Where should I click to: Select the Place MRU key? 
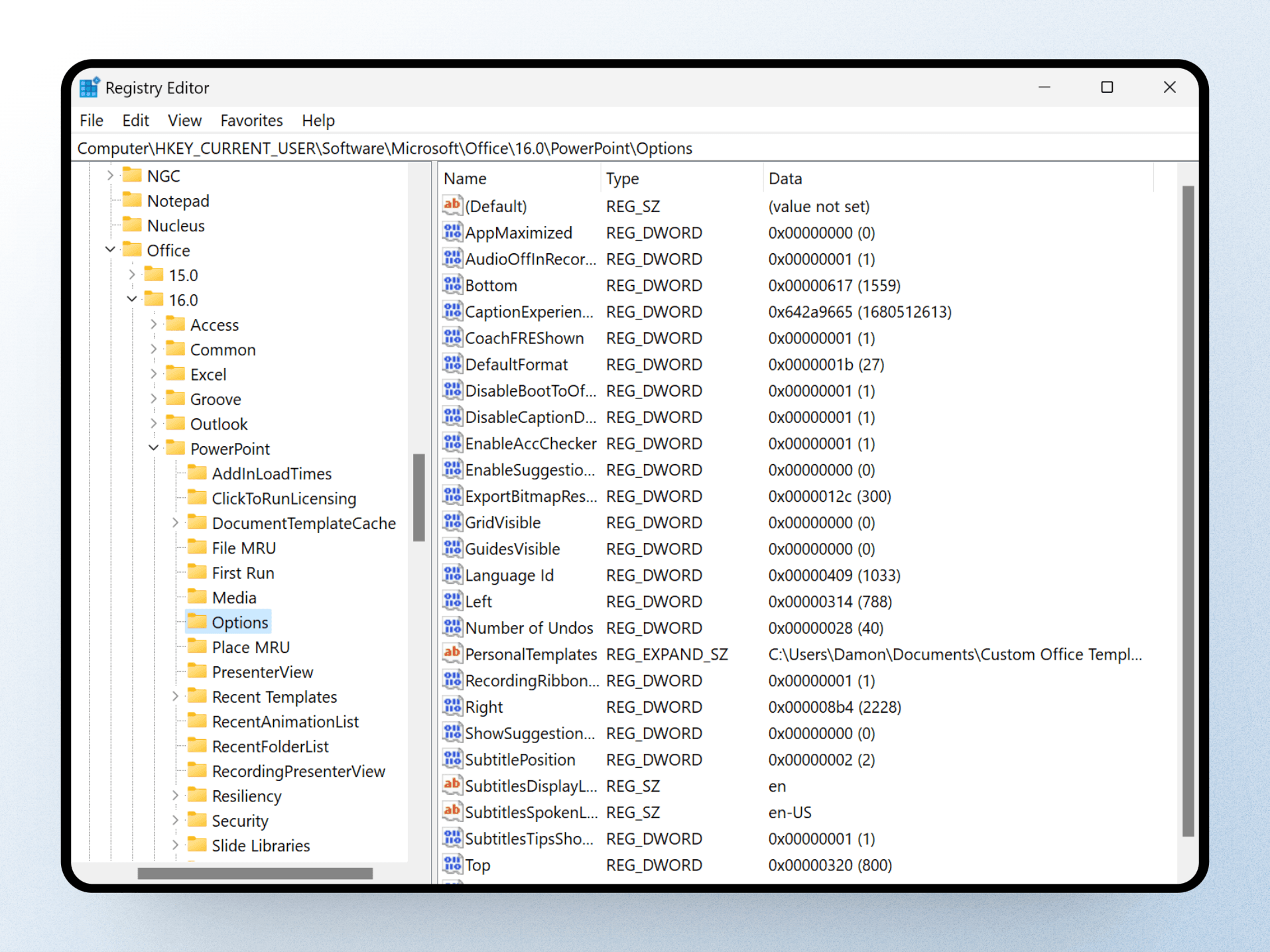tap(251, 647)
